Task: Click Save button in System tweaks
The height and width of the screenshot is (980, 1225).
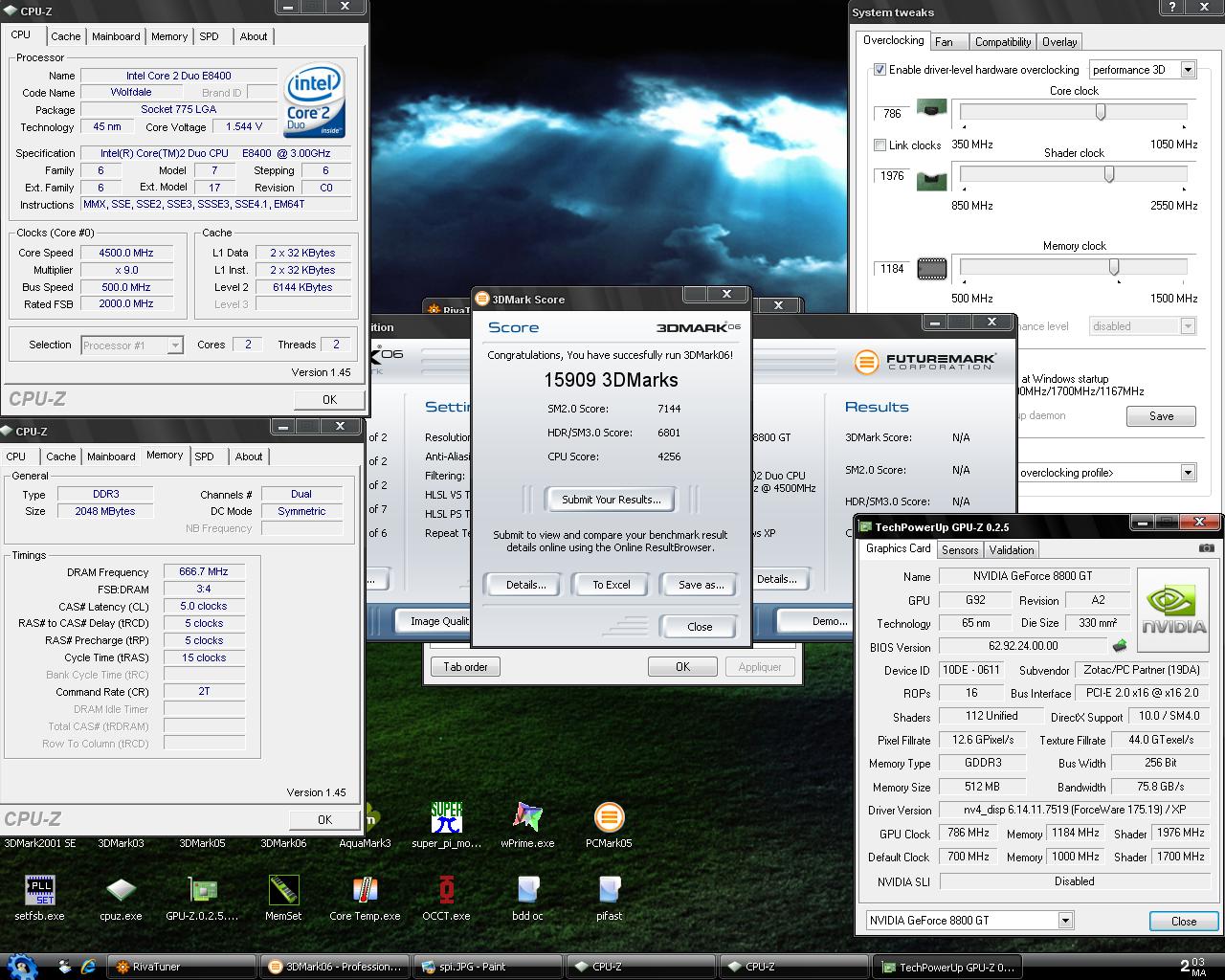Action: [1161, 416]
